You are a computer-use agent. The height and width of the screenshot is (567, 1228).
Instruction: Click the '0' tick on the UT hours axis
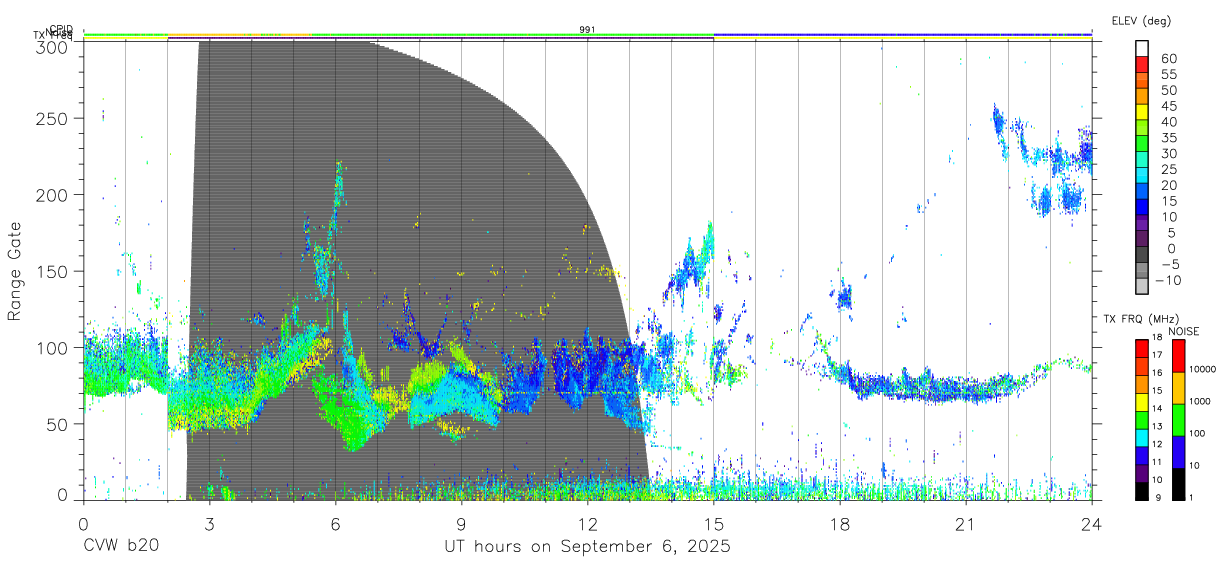83,523
